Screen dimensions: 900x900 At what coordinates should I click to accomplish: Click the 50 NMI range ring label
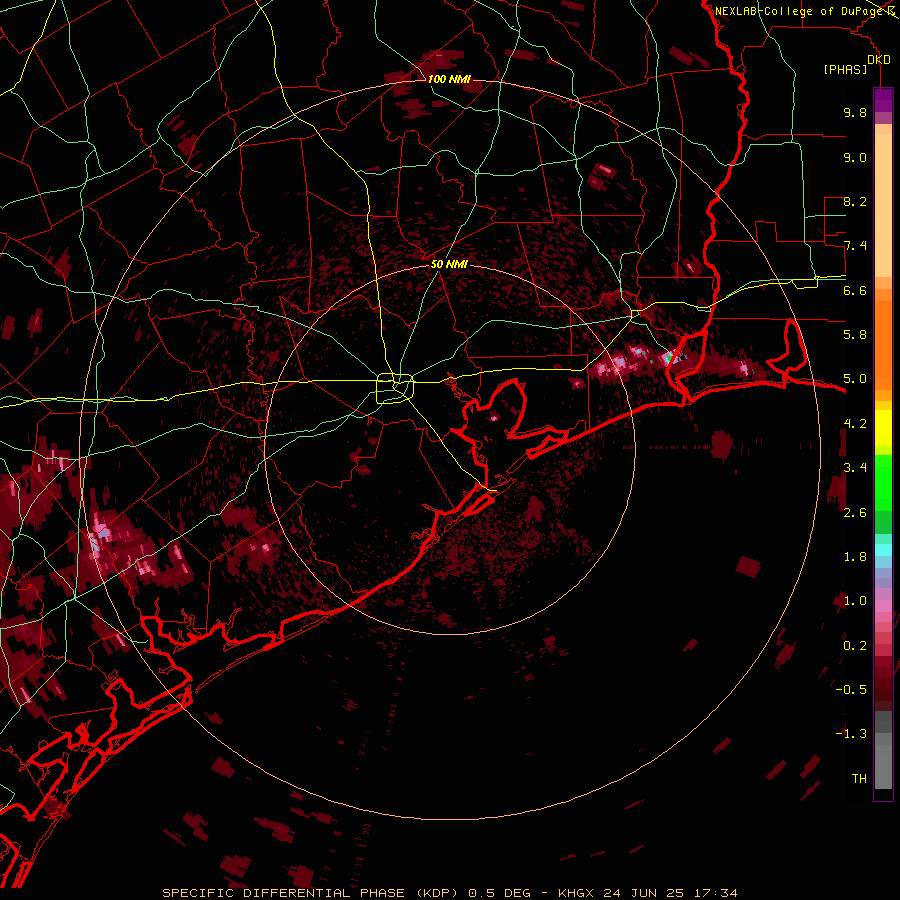coord(449,265)
